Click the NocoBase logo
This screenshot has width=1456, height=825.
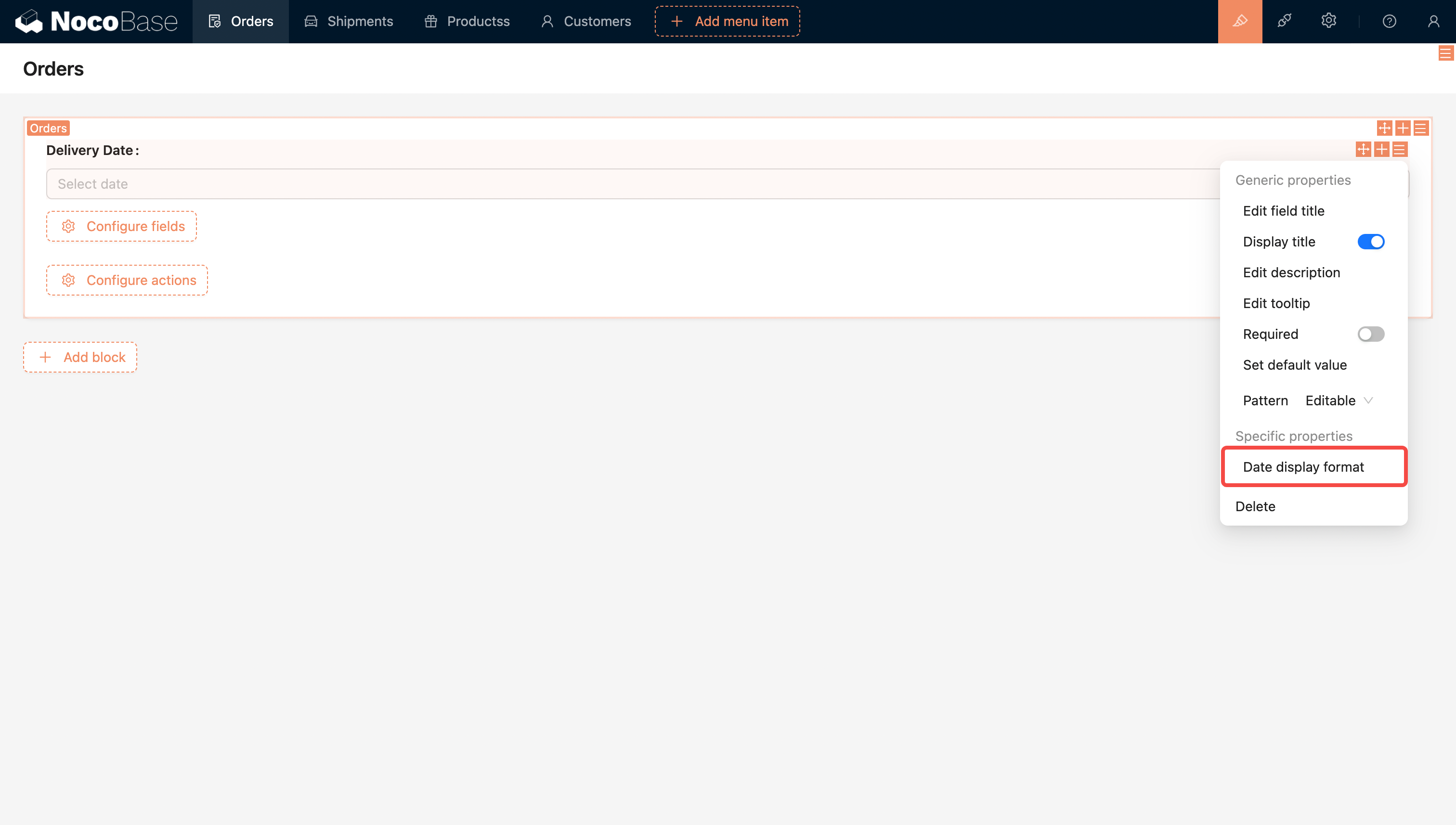(x=96, y=22)
